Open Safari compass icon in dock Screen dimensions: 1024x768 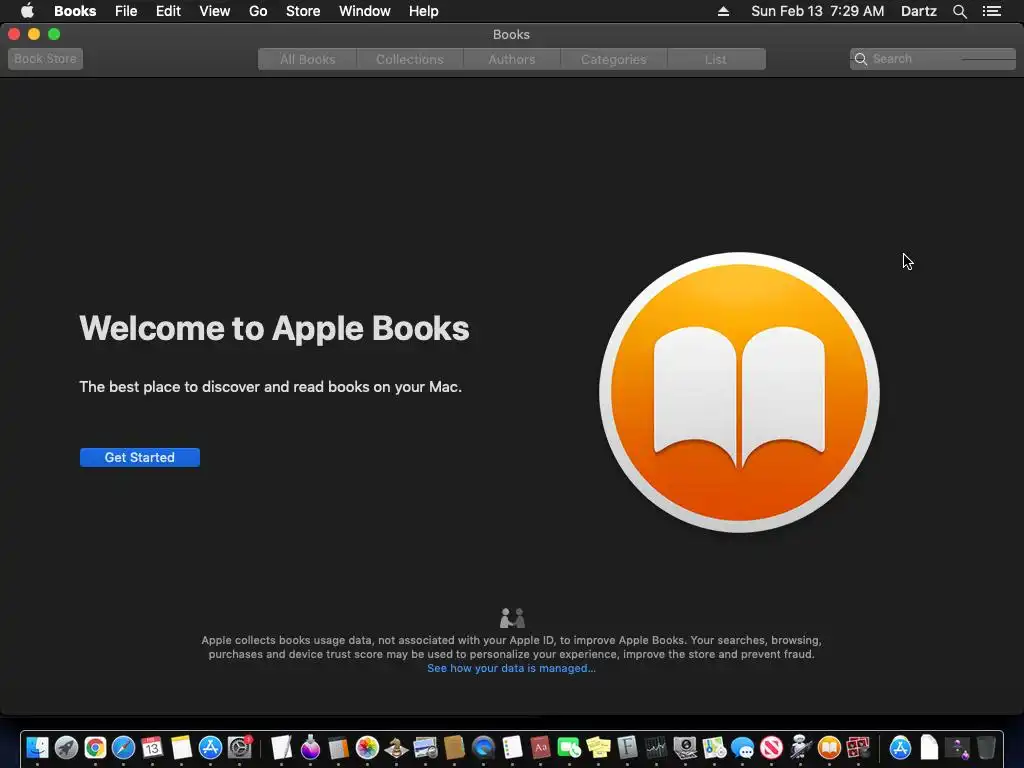(x=123, y=748)
